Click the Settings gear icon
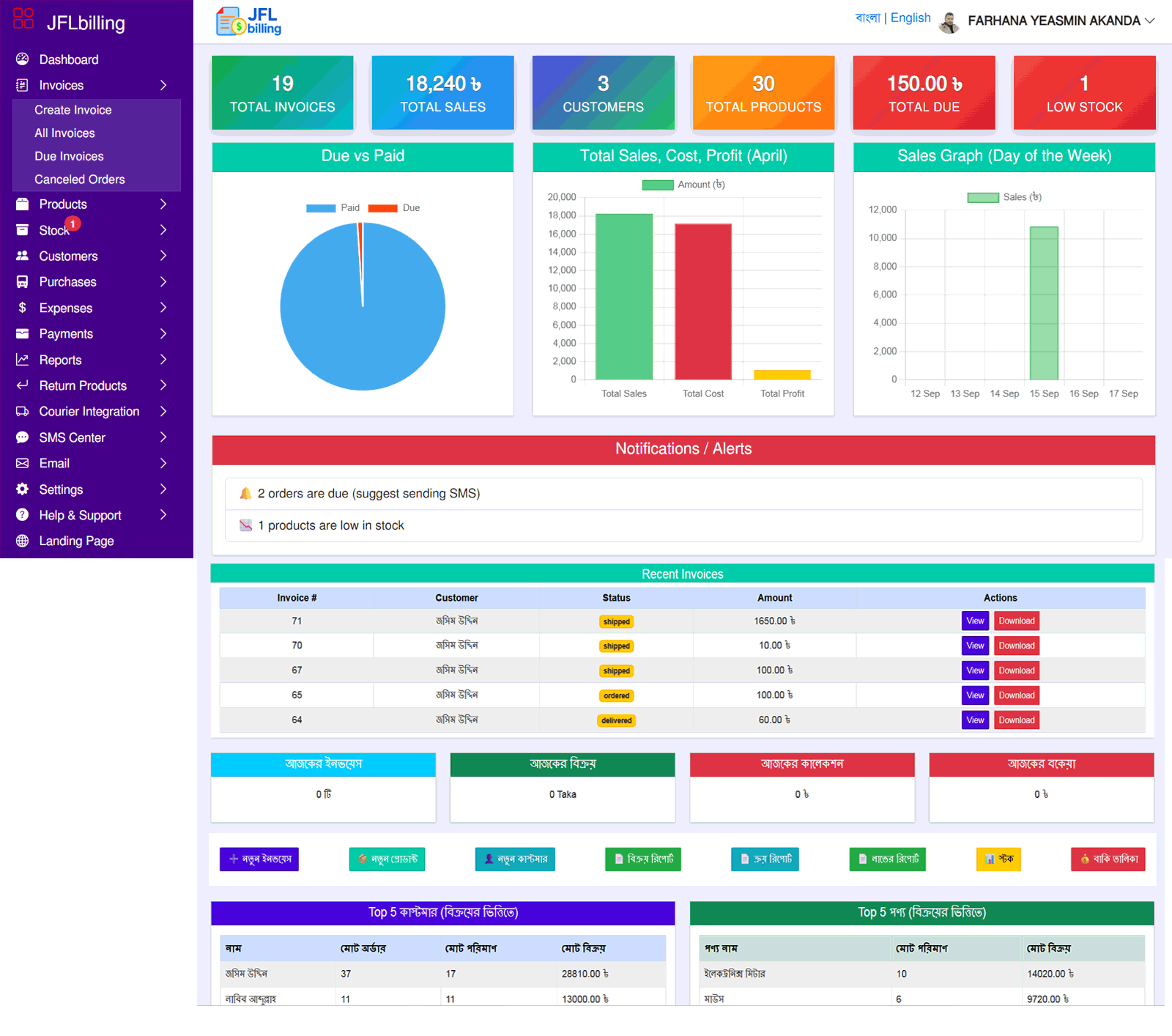The height and width of the screenshot is (1036, 1172). tap(23, 489)
